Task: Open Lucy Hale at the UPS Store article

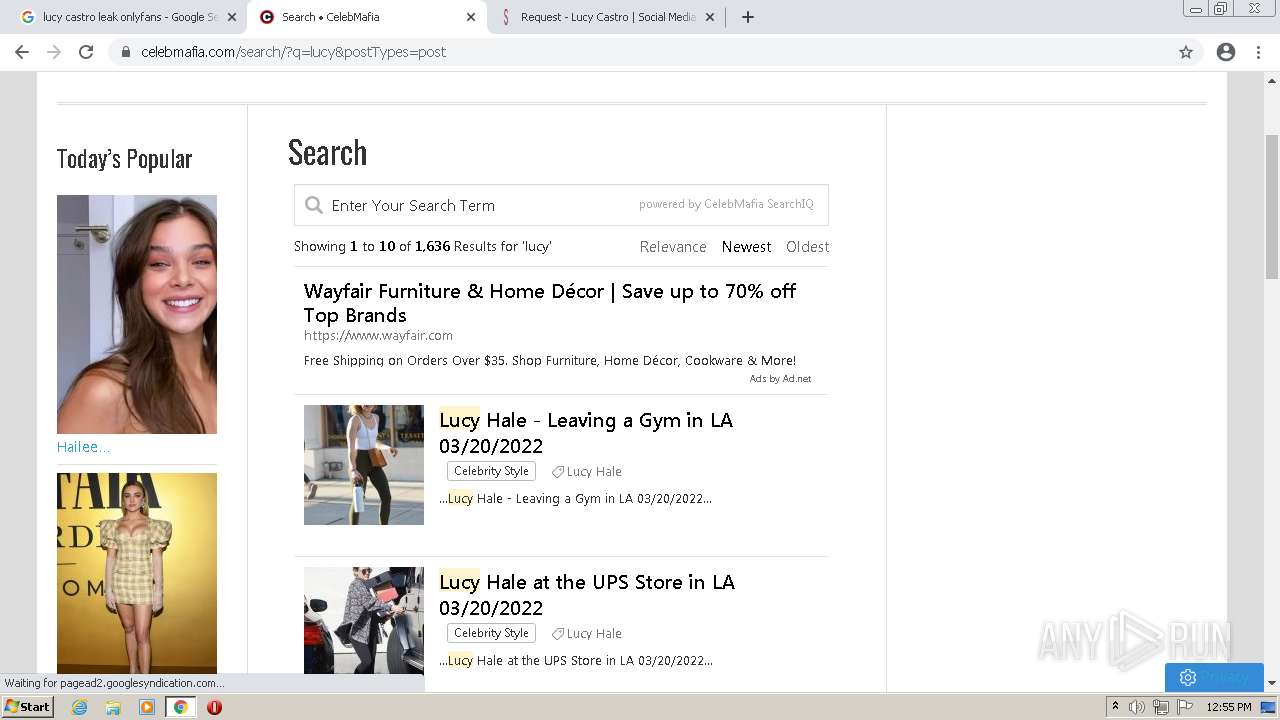Action: pyautogui.click(x=587, y=595)
